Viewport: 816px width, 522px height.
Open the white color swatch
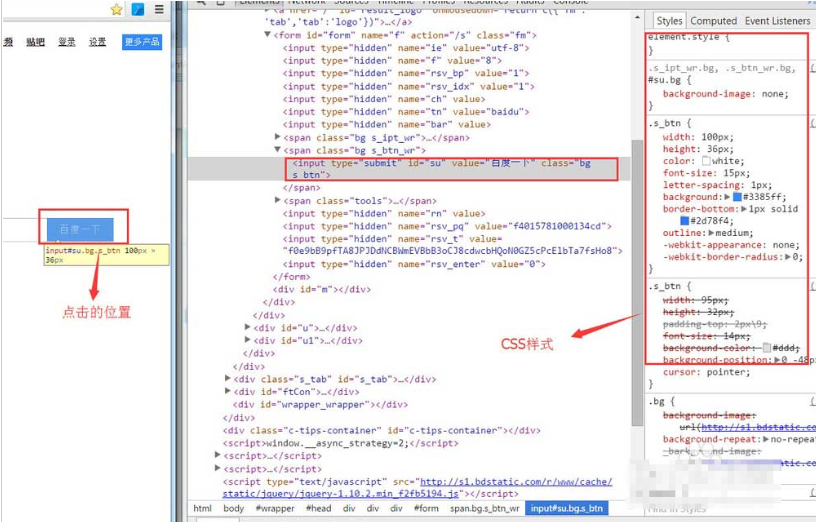[706, 161]
